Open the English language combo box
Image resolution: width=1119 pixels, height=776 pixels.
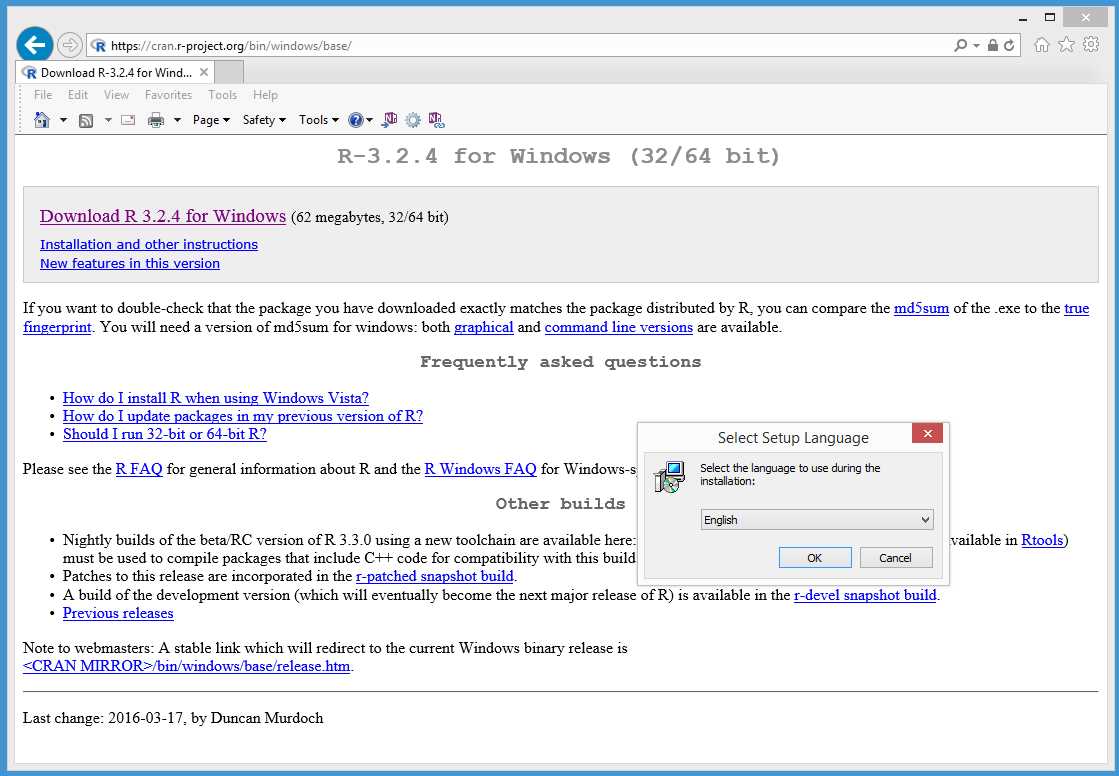(x=816, y=520)
